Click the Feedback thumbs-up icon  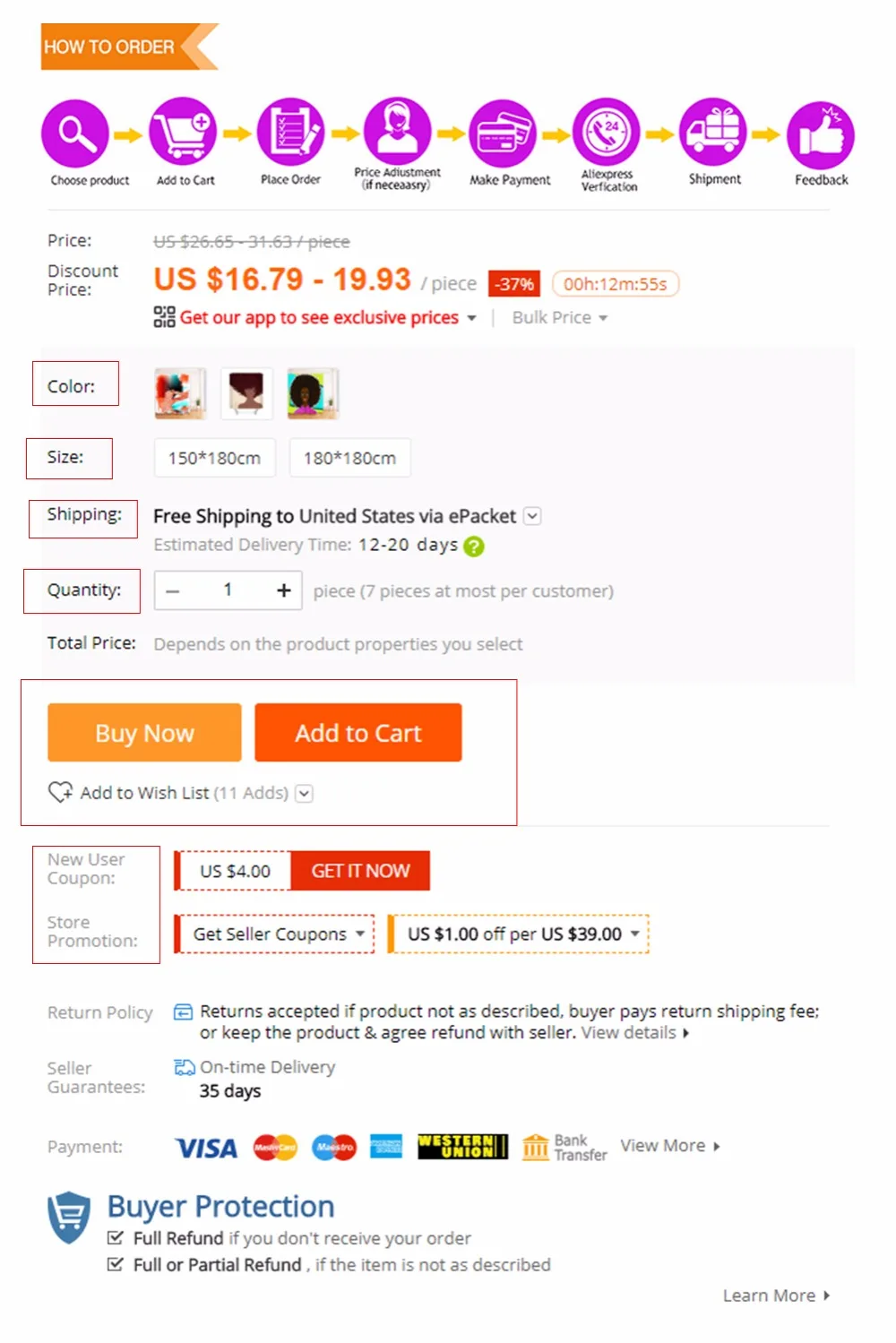(x=821, y=135)
